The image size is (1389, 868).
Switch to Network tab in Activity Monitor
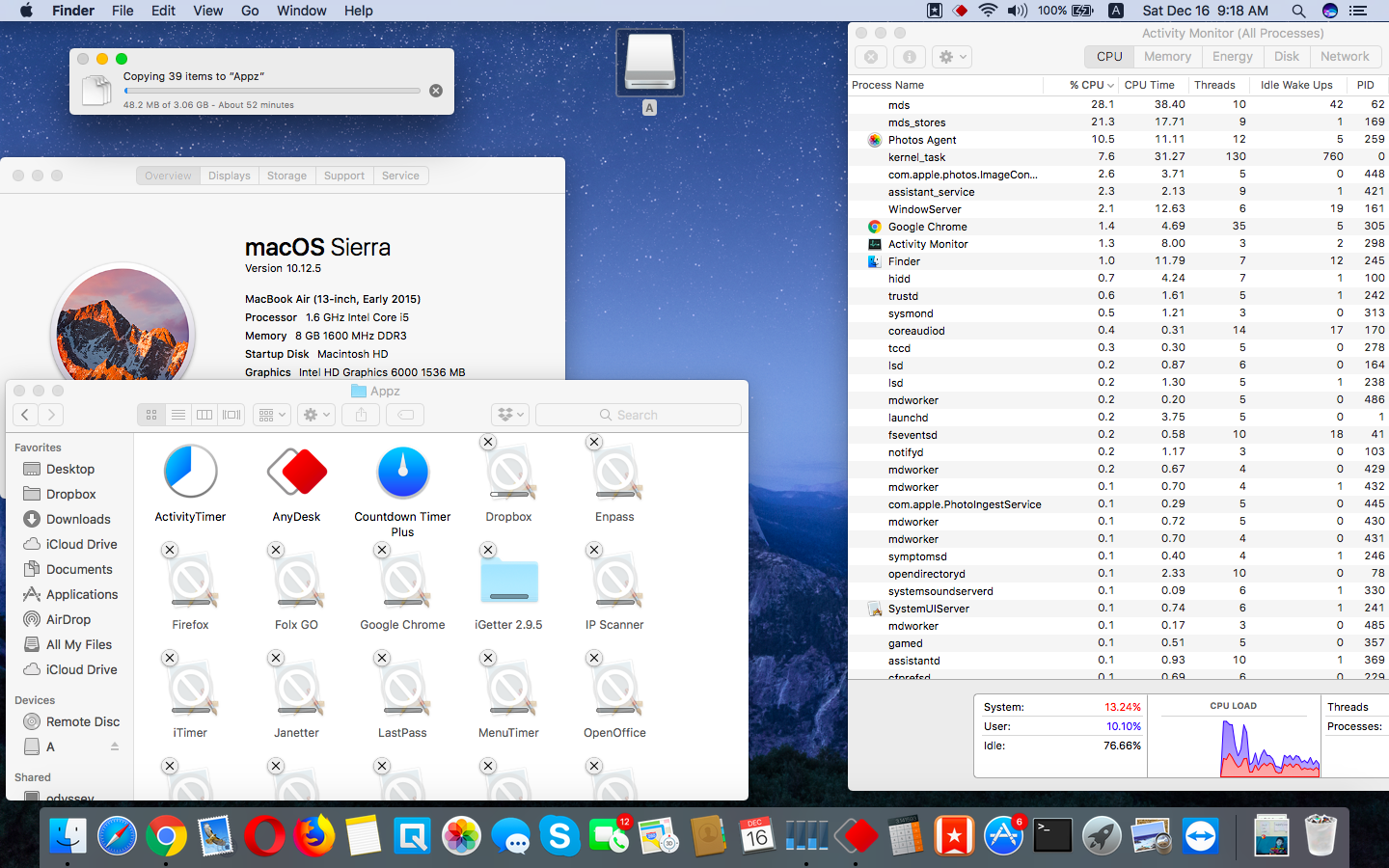(1345, 57)
